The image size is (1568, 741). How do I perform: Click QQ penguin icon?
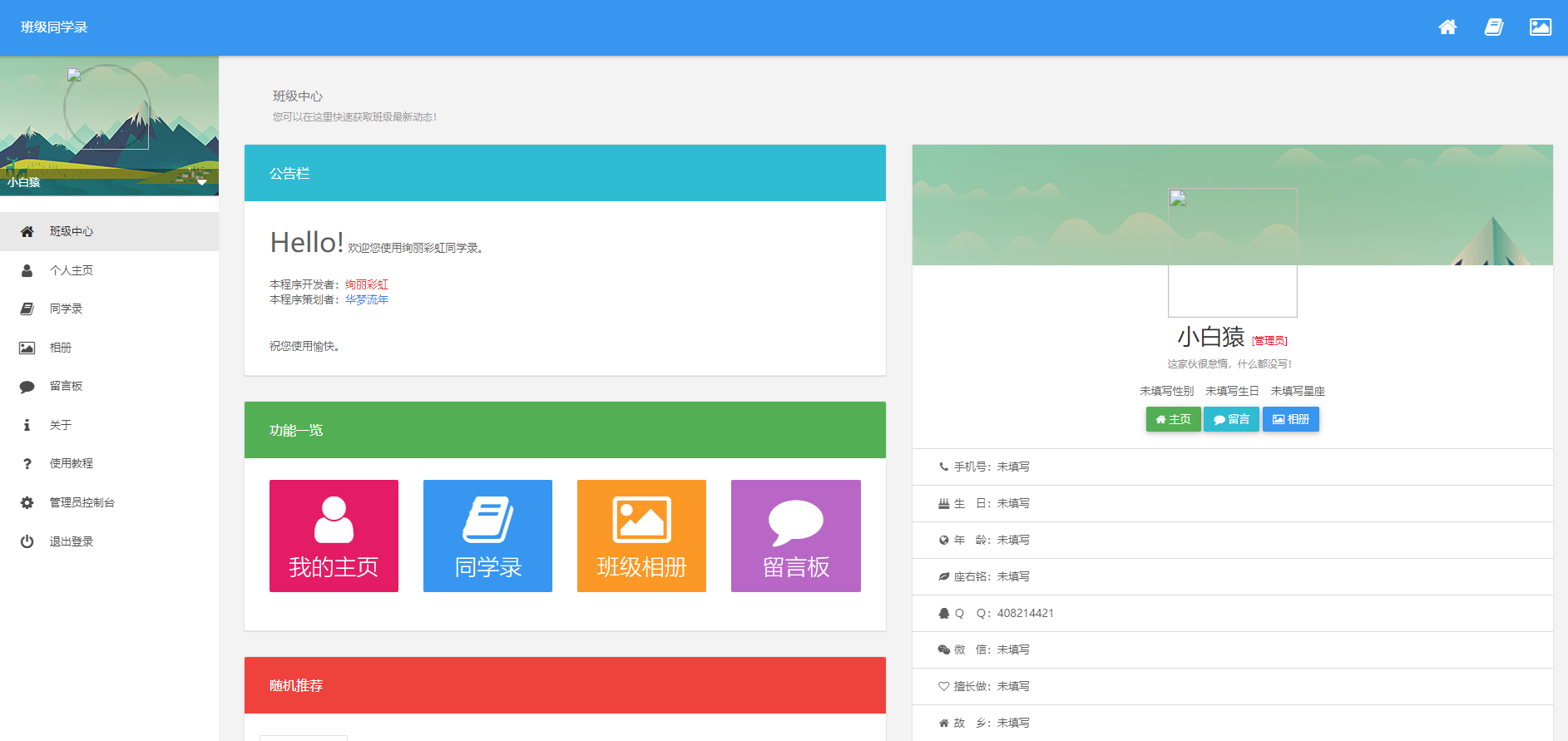[x=943, y=613]
